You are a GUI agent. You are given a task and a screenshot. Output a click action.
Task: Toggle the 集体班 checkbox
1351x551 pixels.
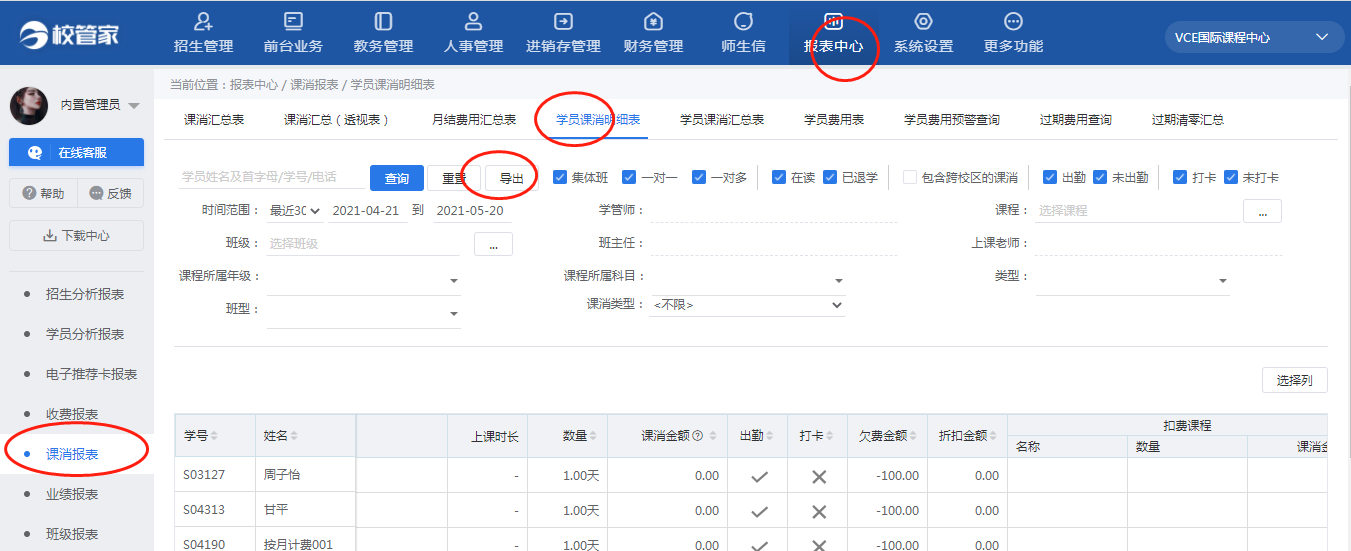(x=559, y=177)
